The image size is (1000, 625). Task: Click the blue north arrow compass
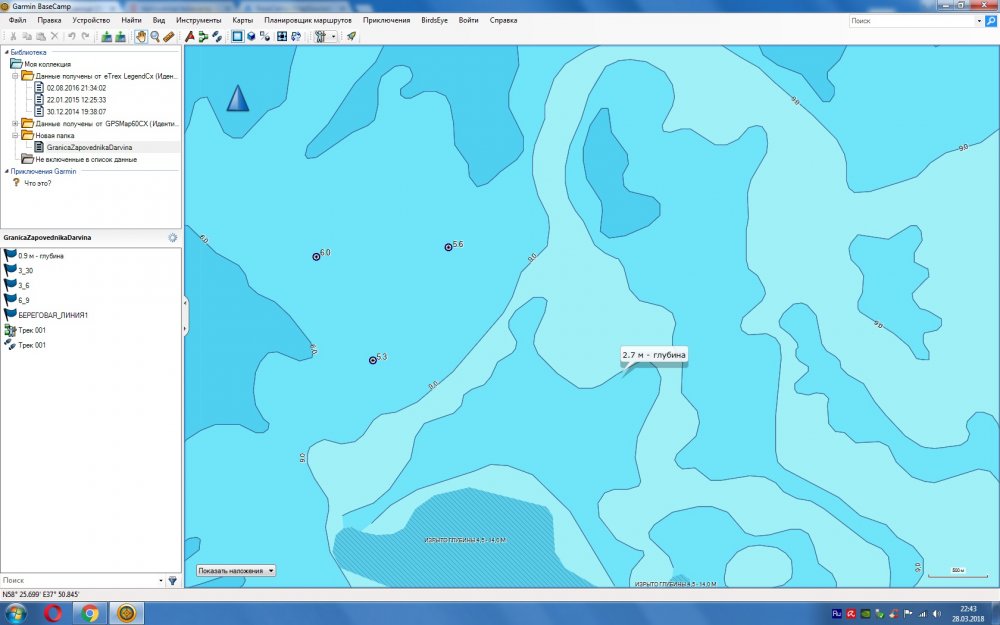(237, 98)
